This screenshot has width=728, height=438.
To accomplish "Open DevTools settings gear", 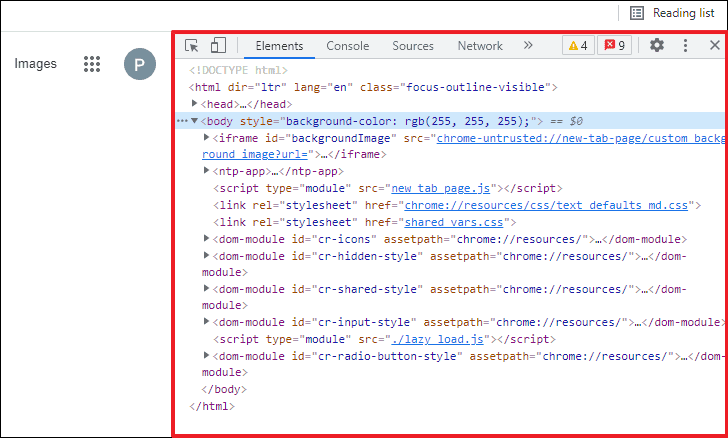I will tap(656, 45).
